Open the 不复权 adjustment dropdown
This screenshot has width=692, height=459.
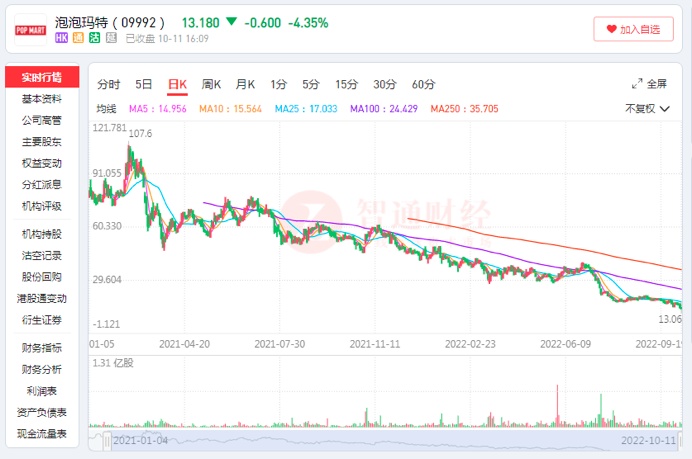point(645,109)
